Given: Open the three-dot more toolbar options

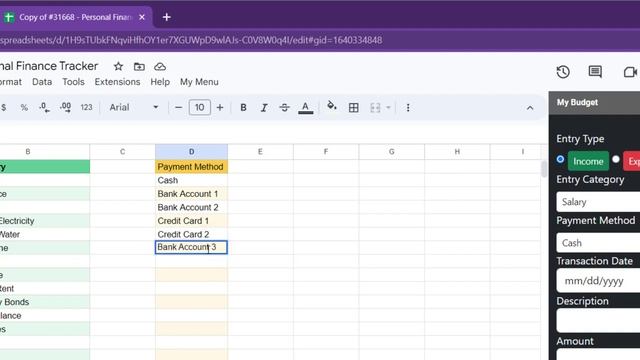Looking at the screenshot, I should pyautogui.click(x=408, y=108).
